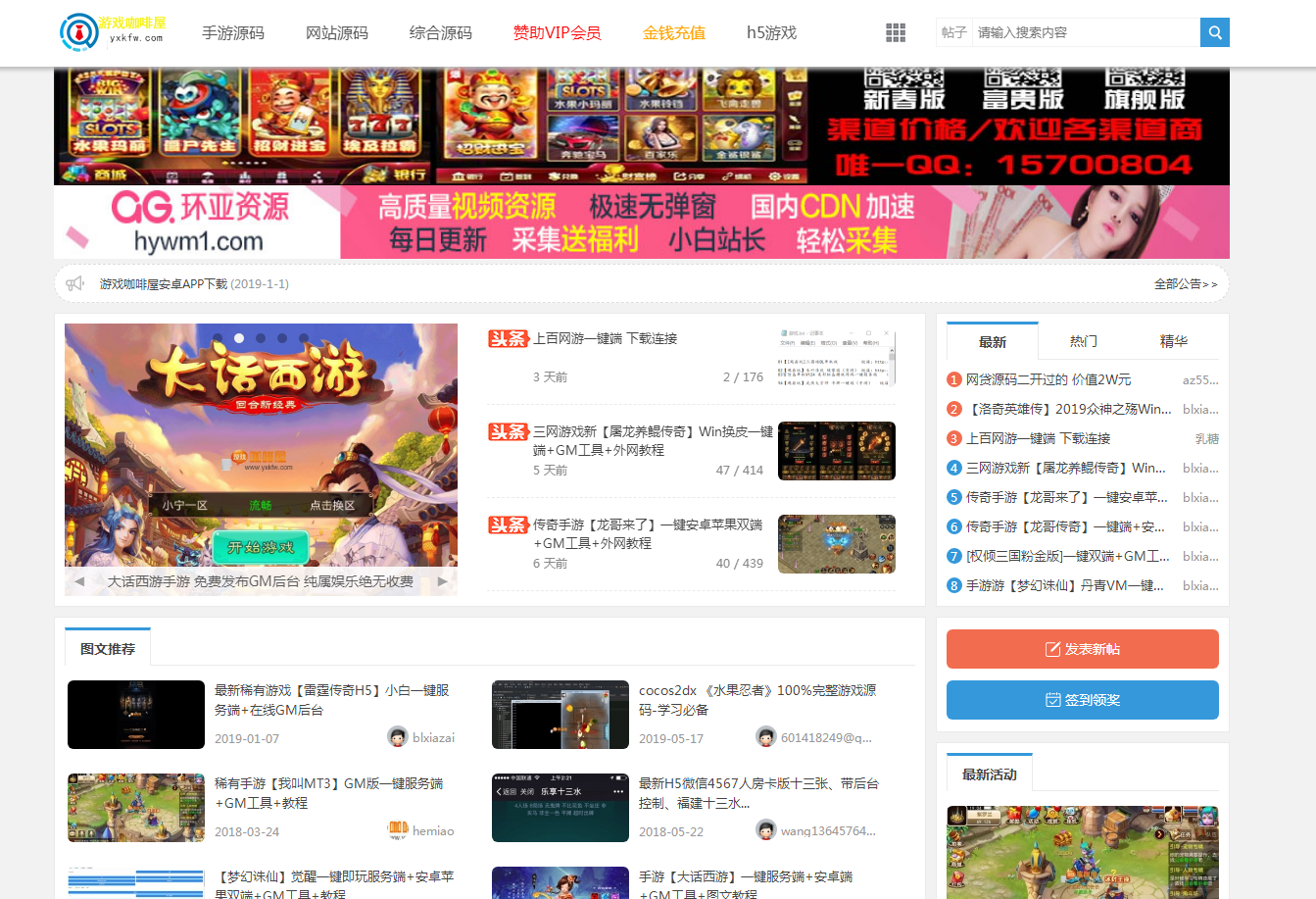Go to previous carousel slide arrow
The image size is (1316, 899).
(79, 581)
